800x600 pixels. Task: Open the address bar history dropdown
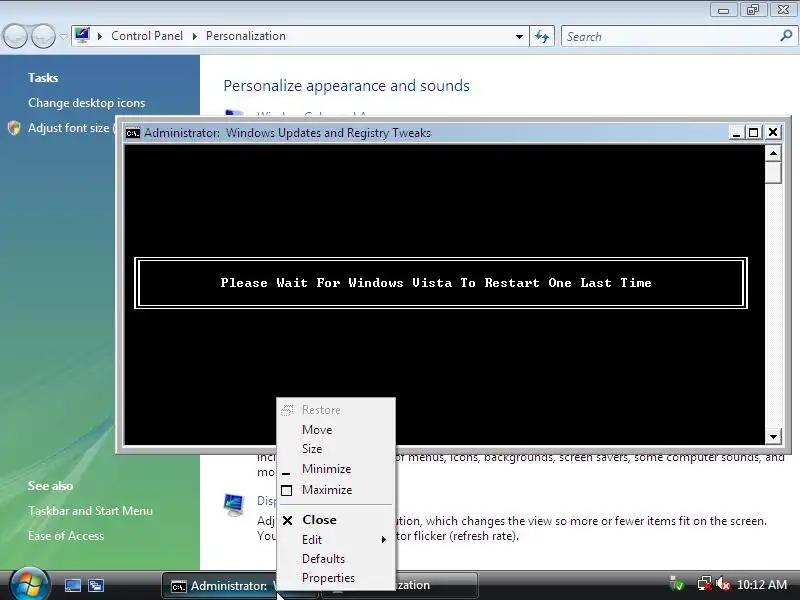pyautogui.click(x=519, y=36)
